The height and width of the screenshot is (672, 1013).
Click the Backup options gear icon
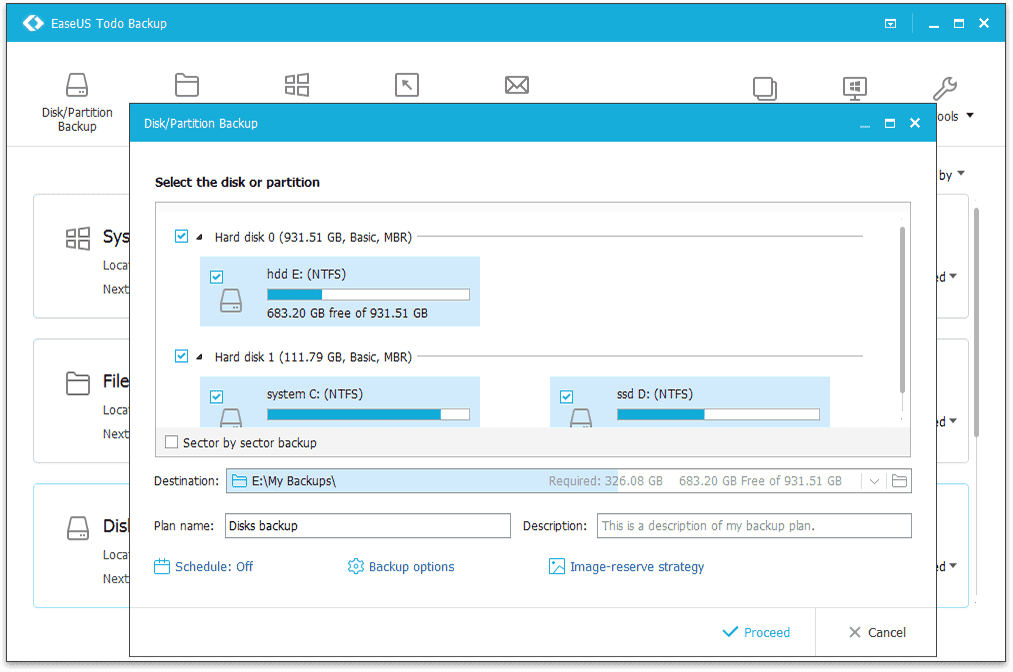(355, 567)
